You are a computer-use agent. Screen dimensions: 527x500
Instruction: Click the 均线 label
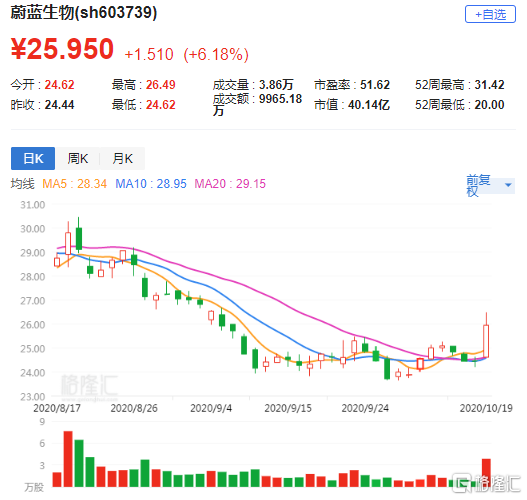(23, 184)
